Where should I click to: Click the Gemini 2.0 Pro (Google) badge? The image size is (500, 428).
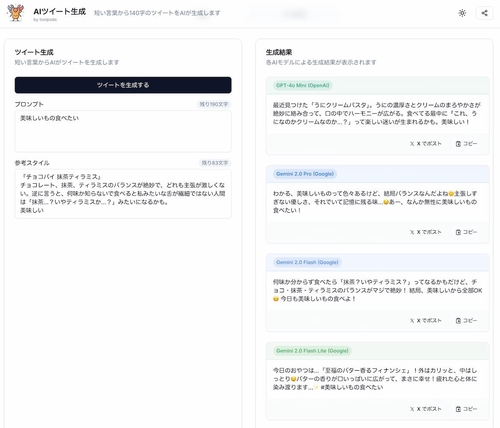click(x=305, y=174)
